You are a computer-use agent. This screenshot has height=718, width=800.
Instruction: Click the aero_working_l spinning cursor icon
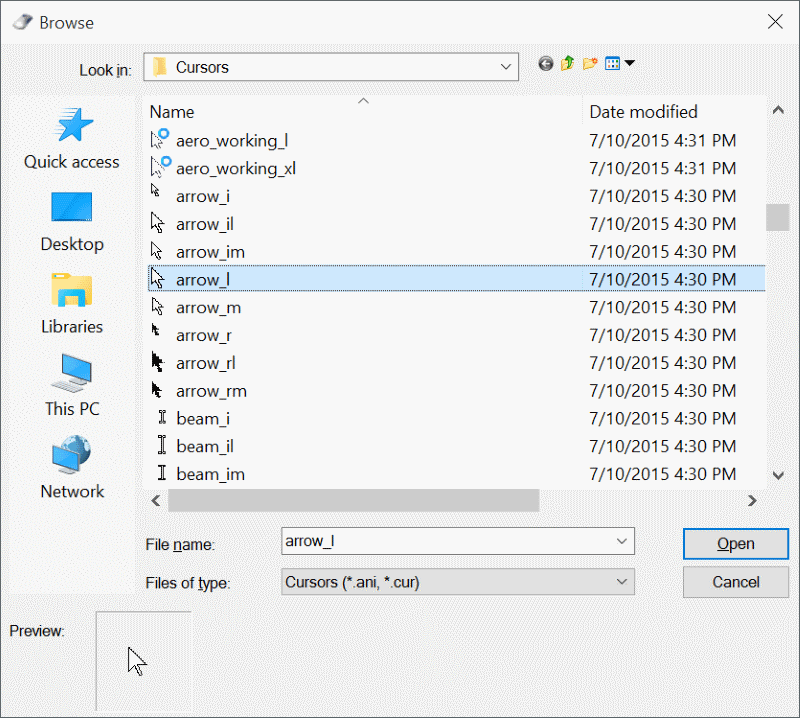point(158,140)
